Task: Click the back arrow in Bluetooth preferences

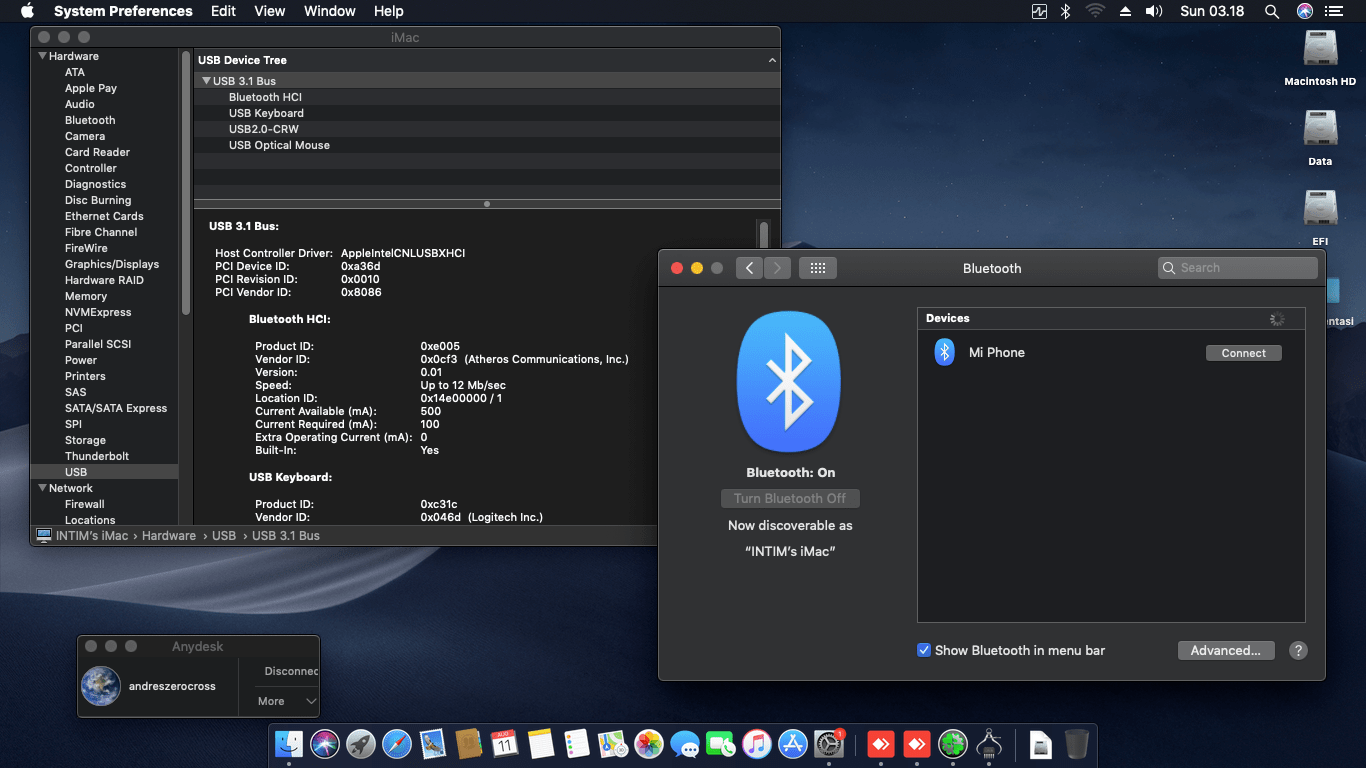Action: tap(749, 268)
